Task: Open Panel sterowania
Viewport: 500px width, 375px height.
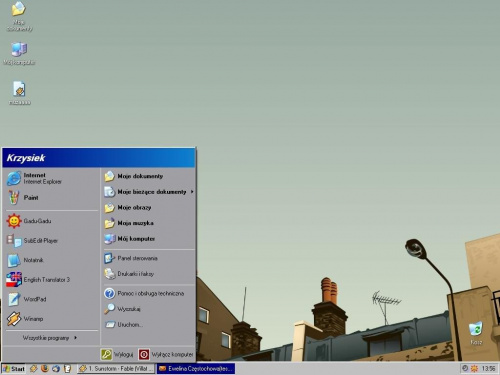Action: click(x=148, y=258)
